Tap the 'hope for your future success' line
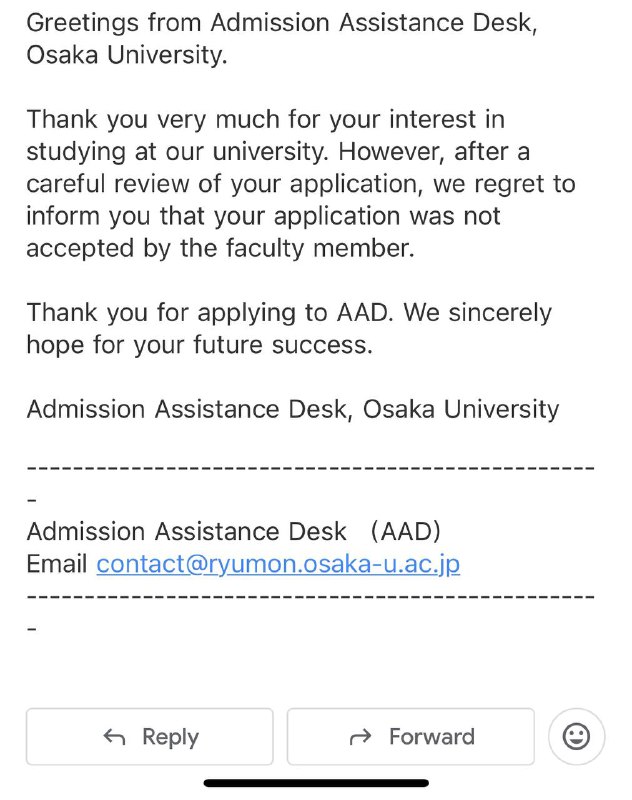This screenshot has height=800, width=632. (x=199, y=346)
